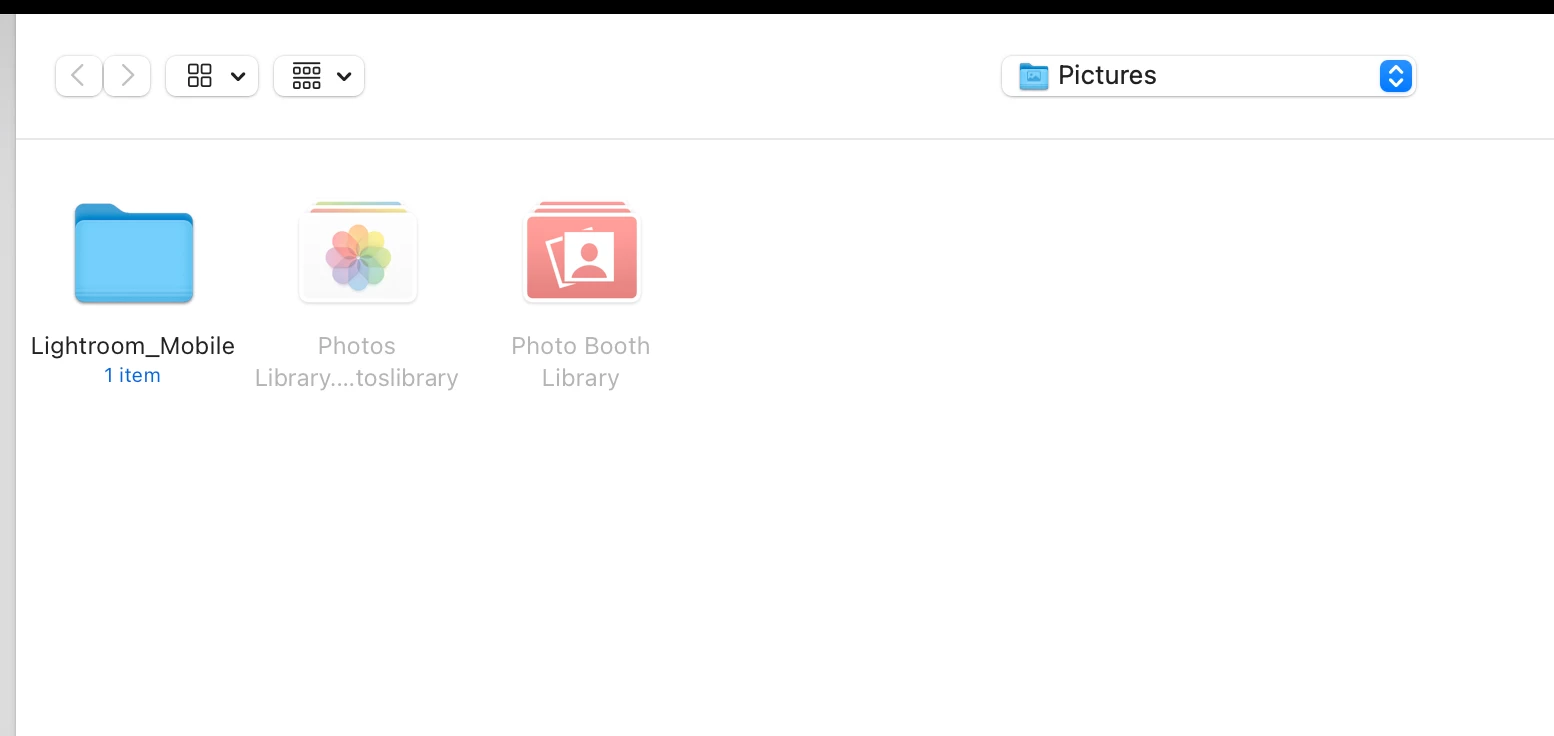Screen dimensions: 1554x736
Task: Click the "Pictures" text in the location menu
Action: click(1107, 76)
